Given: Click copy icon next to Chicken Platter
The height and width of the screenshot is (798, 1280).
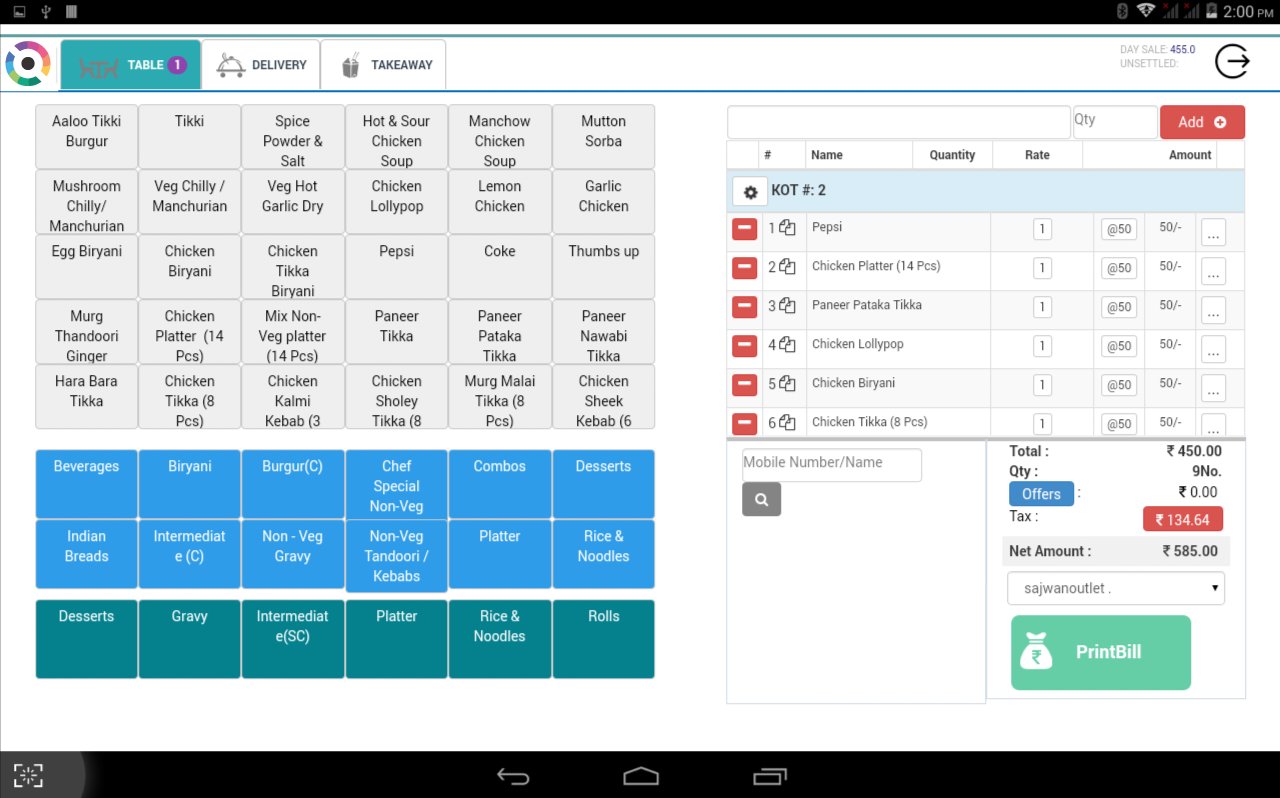Looking at the screenshot, I should tap(787, 267).
